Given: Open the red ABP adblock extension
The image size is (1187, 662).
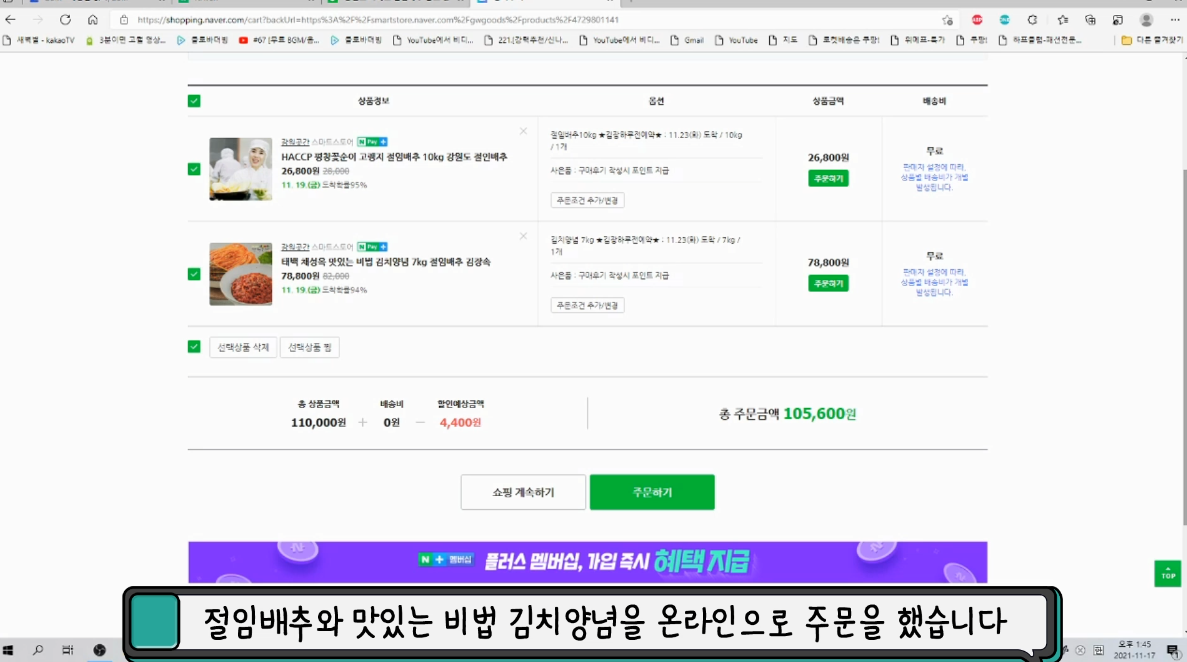Looking at the screenshot, I should pos(977,20).
